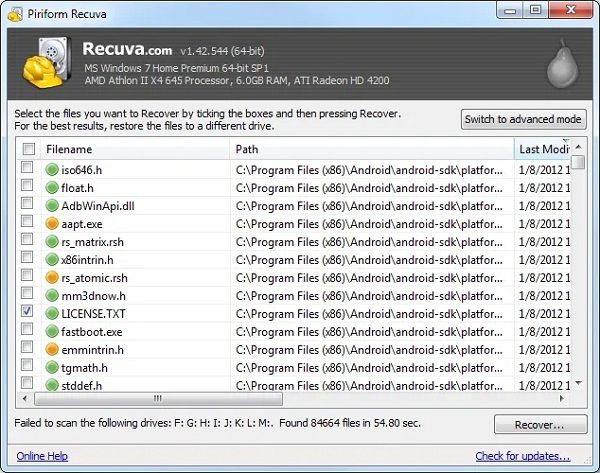Click the orange status dot for aapt.exe
The image size is (600, 473).
[x=52, y=223]
